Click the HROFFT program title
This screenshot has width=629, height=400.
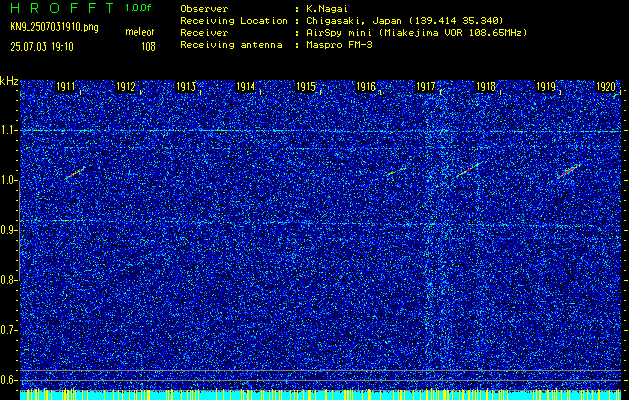pos(62,8)
